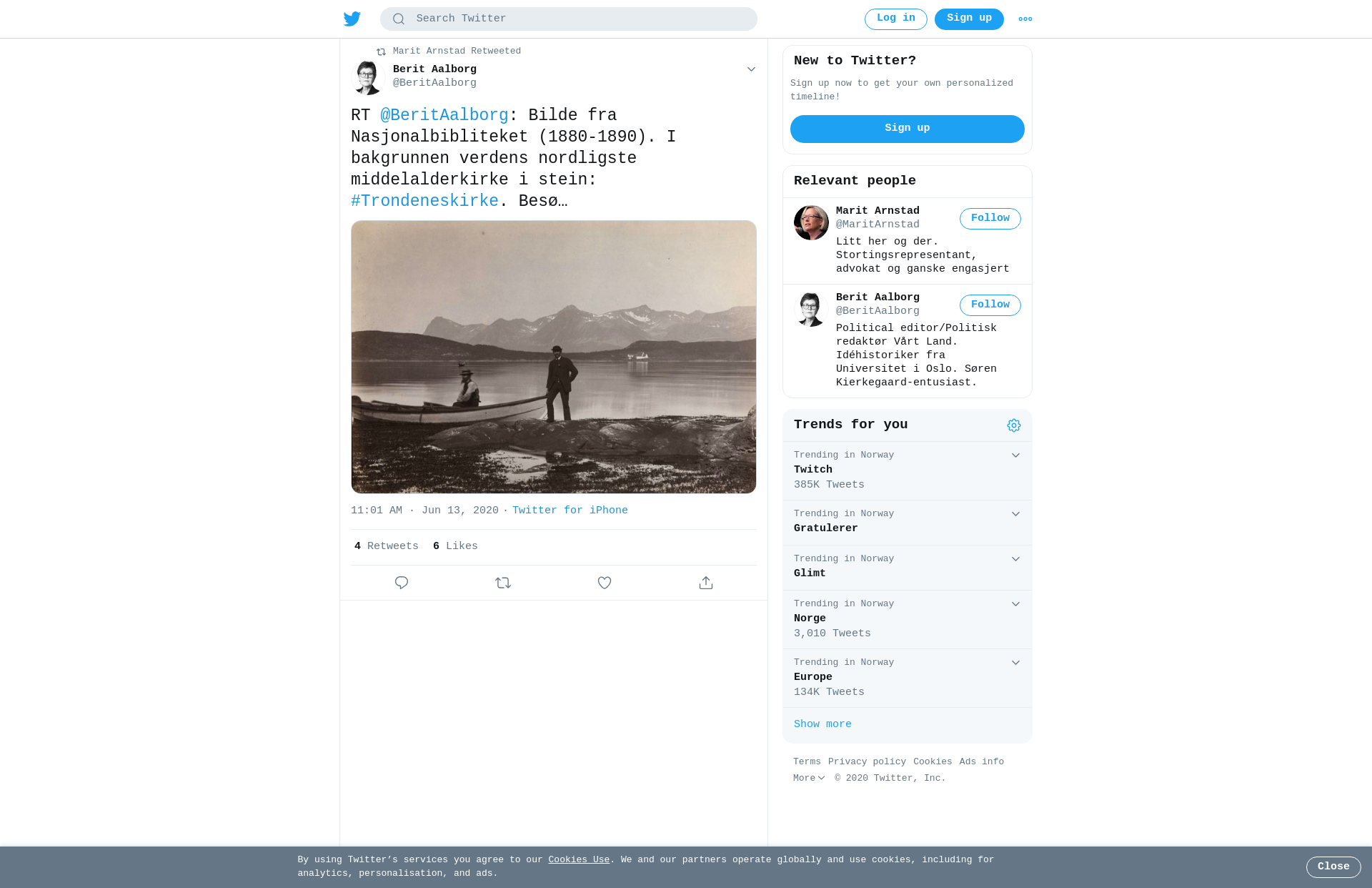
Task: Open the three-dot more menu in header
Action: pyautogui.click(x=1025, y=19)
